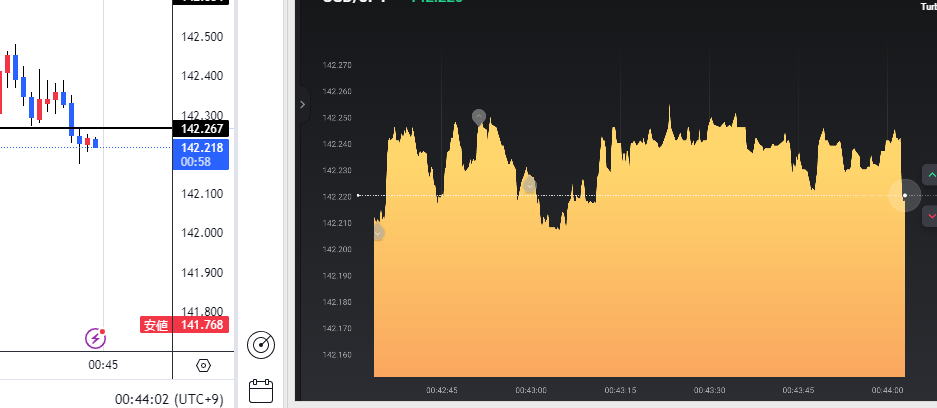
Task: Expand the left panel collapse arrow
Action: point(303,104)
